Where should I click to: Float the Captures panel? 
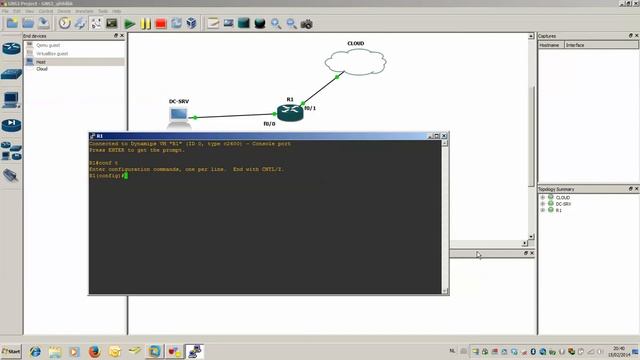click(631, 36)
